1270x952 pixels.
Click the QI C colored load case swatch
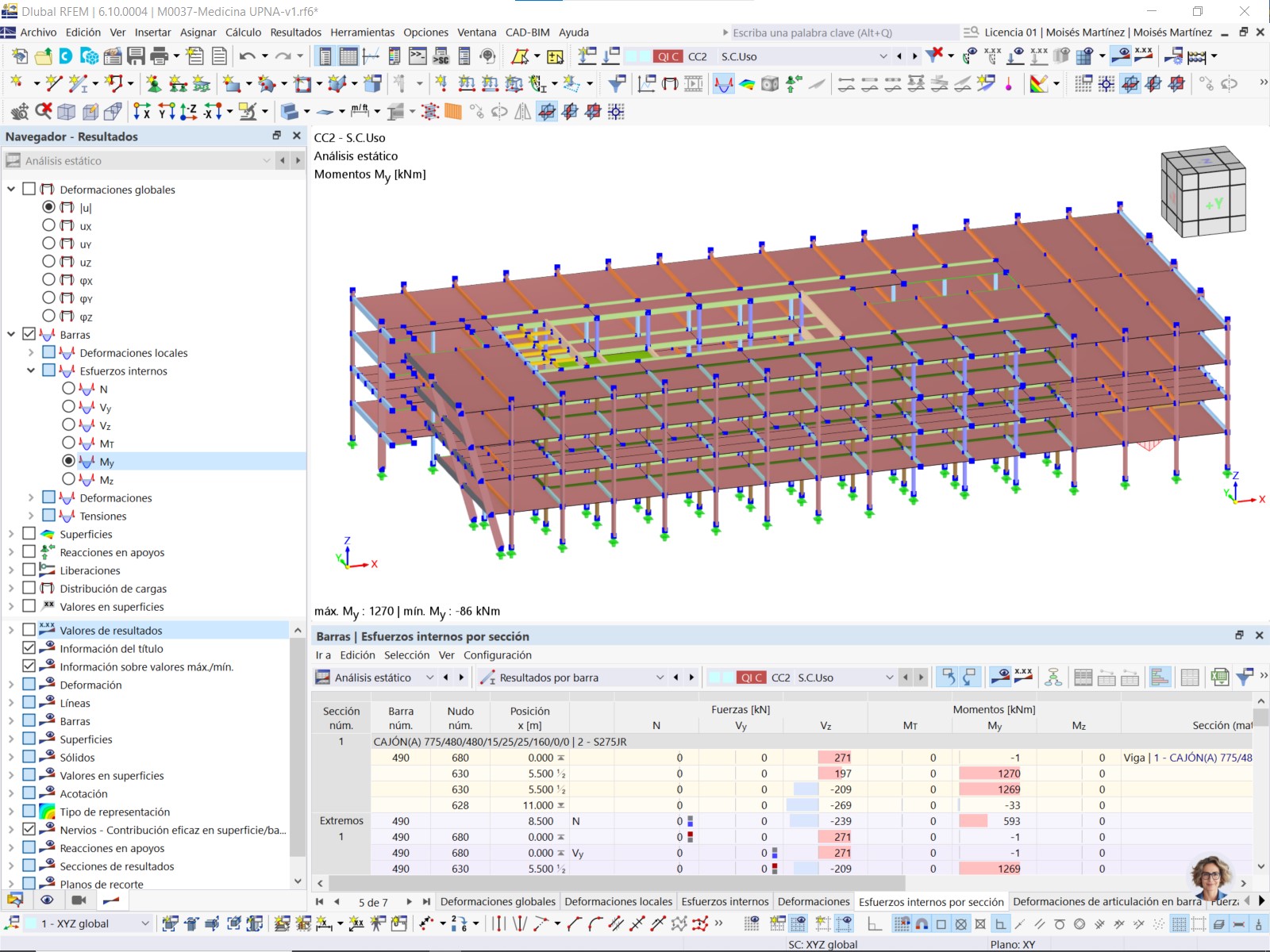coord(667,56)
